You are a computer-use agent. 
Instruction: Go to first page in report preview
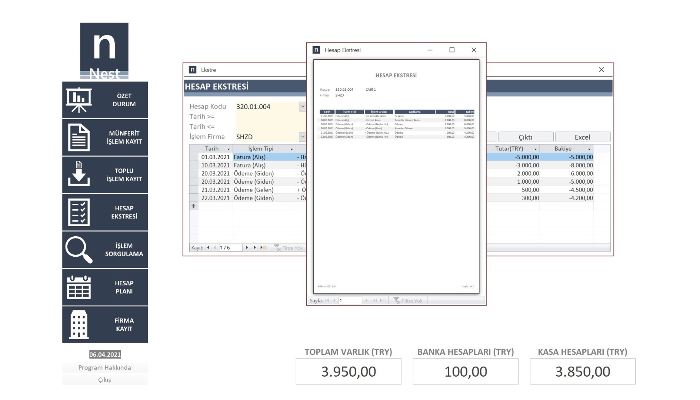coord(327,300)
